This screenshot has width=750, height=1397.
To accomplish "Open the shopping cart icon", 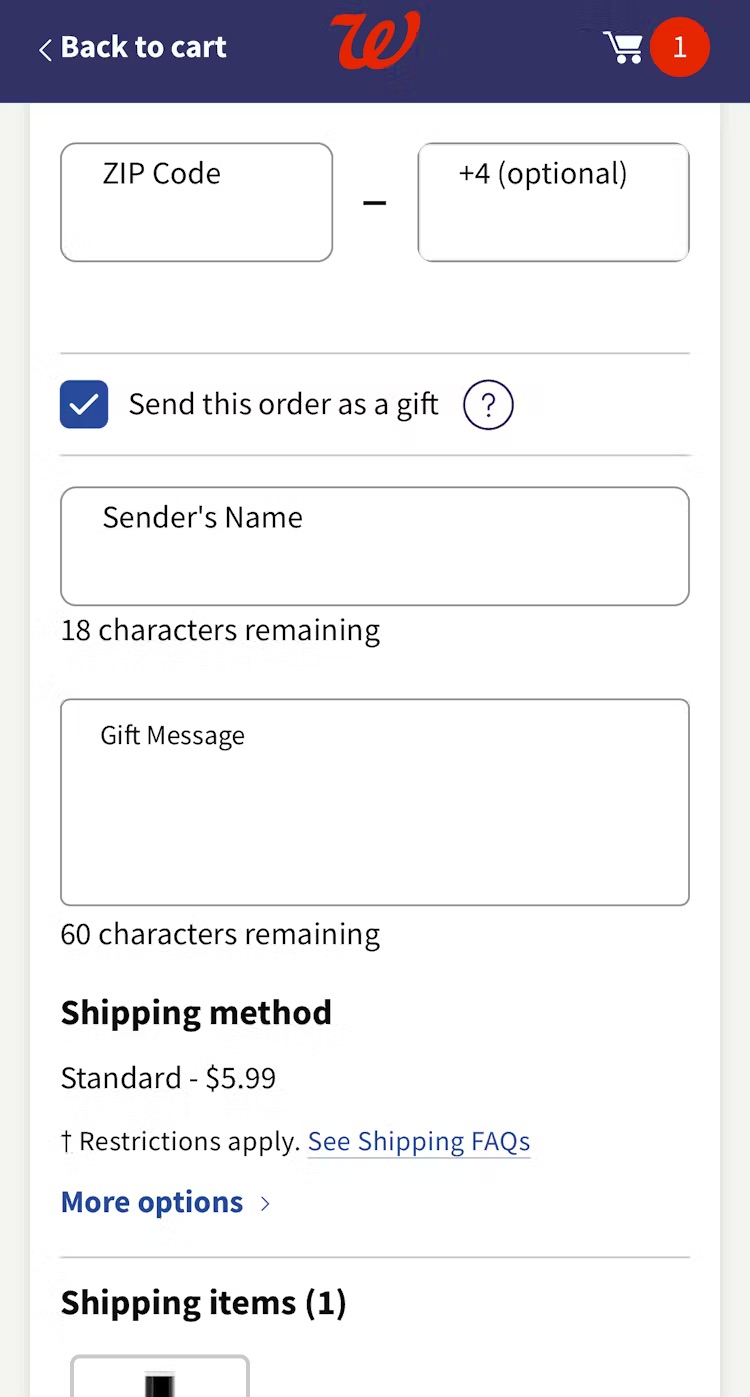I will point(622,47).
